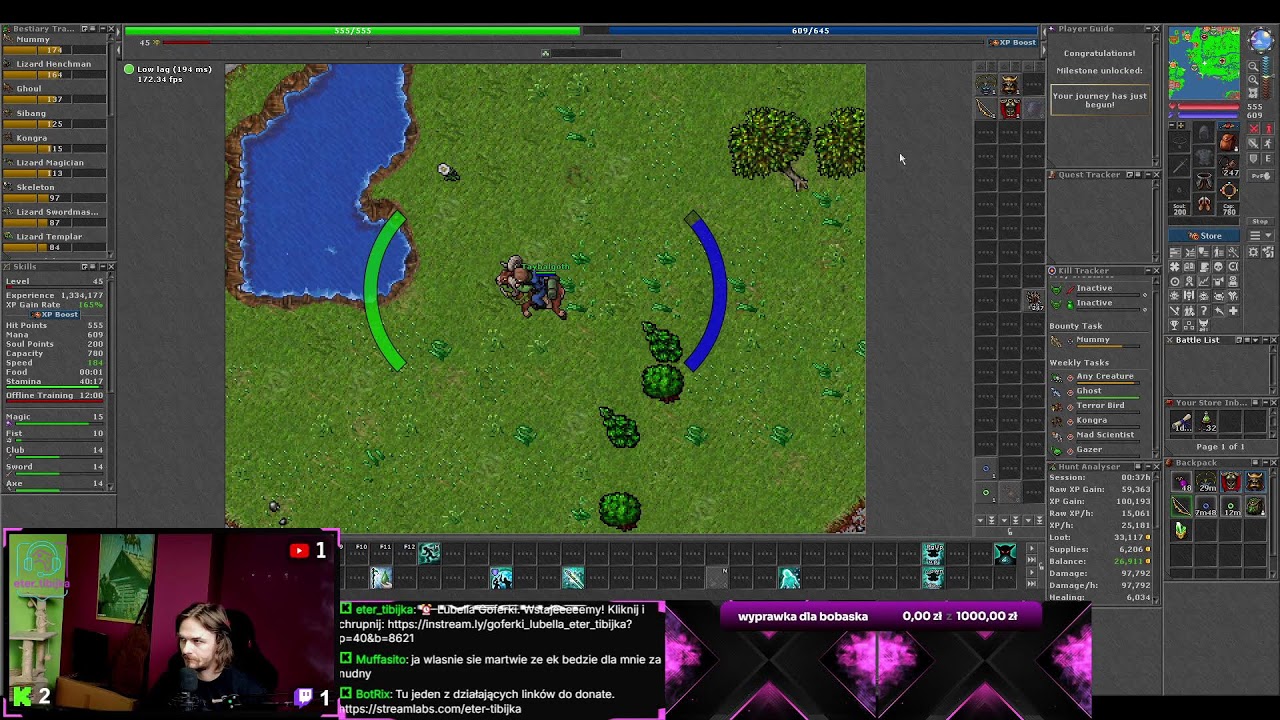This screenshot has height=720, width=1280.
Task: Click the globe compass next to the minimap
Action: pos(1259,42)
